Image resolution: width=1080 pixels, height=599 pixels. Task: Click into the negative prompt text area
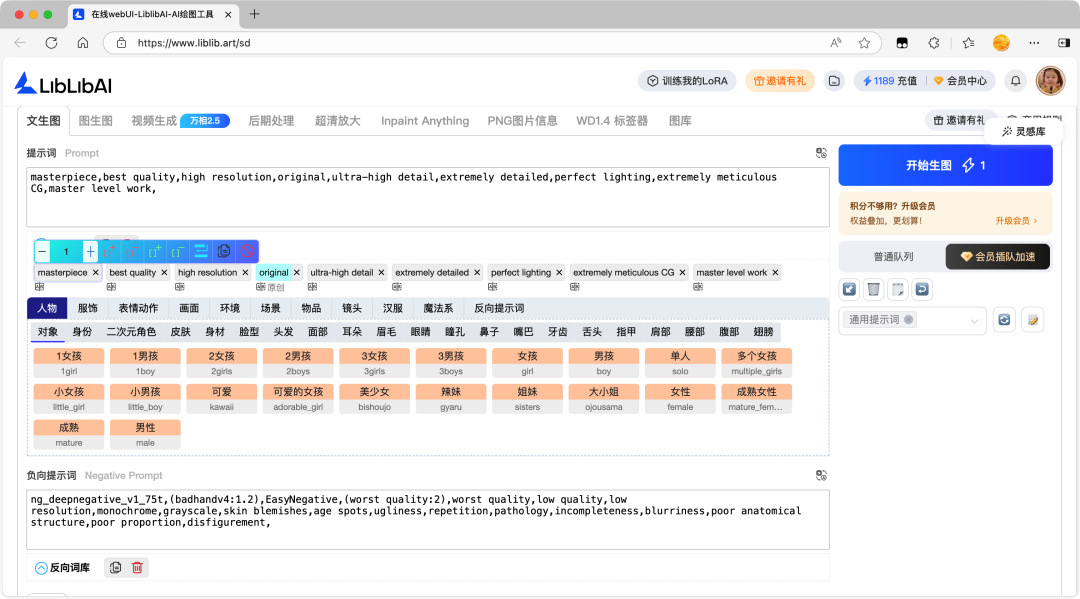pyautogui.click(x=428, y=520)
